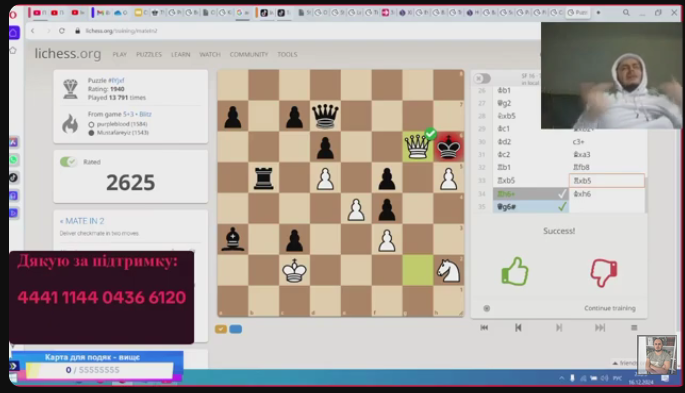Screen dimensions: 685x393
Task: Select the Qg6# move in move list
Action: pyautogui.click(x=531, y=207)
